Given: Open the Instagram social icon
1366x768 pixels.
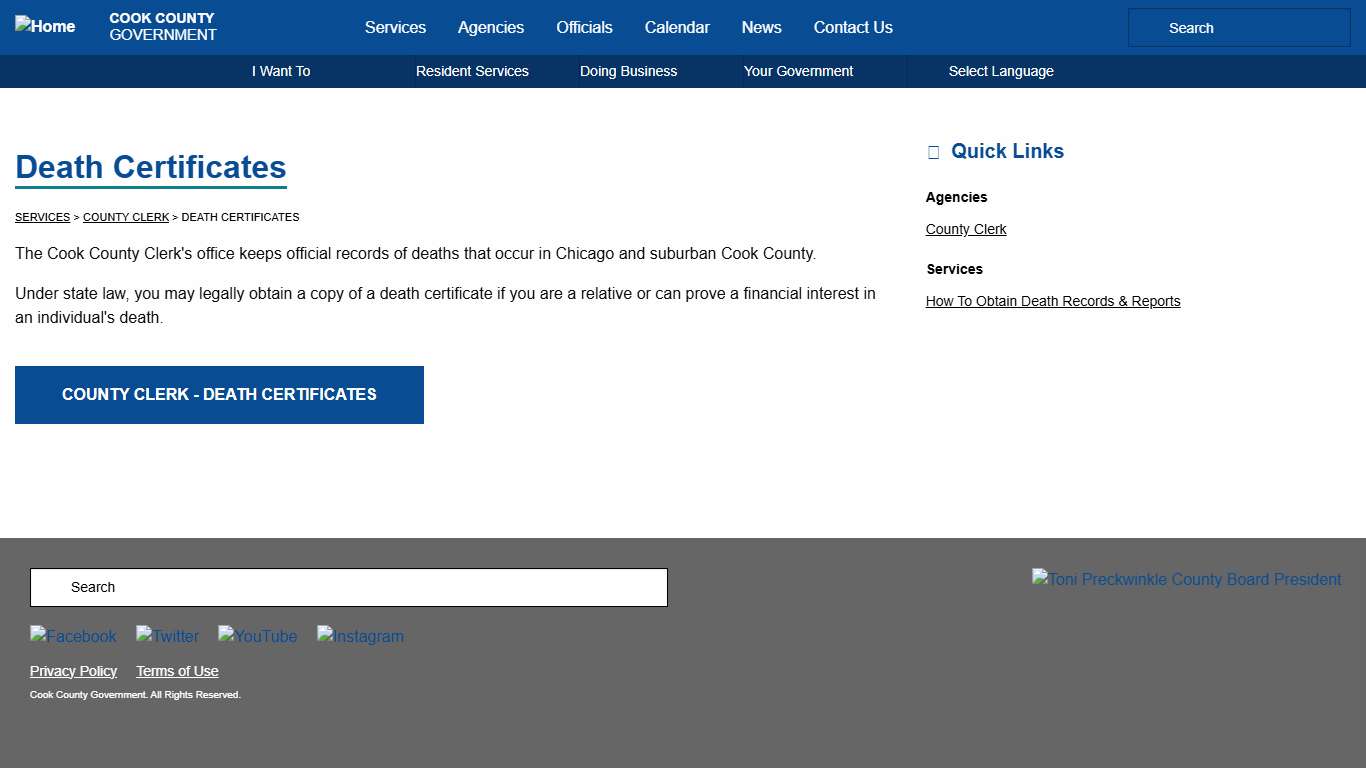Looking at the screenshot, I should tap(360, 636).
